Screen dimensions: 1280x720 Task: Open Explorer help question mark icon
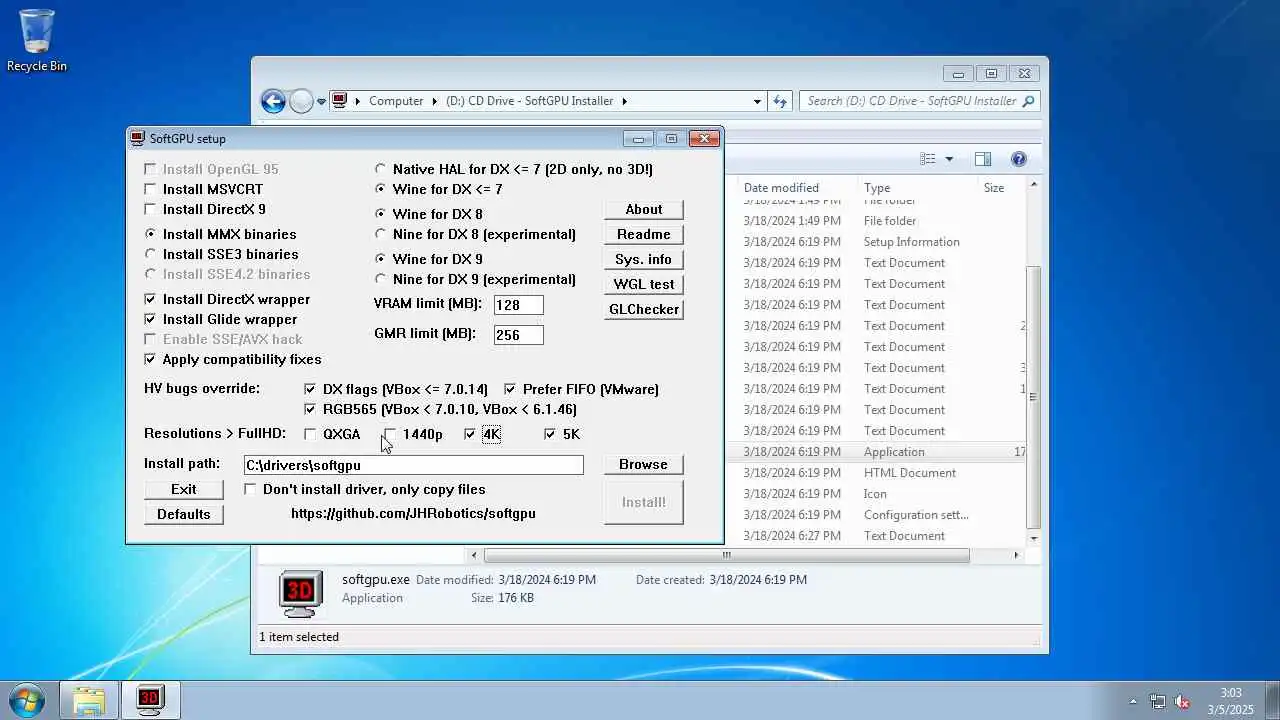pyautogui.click(x=1018, y=159)
